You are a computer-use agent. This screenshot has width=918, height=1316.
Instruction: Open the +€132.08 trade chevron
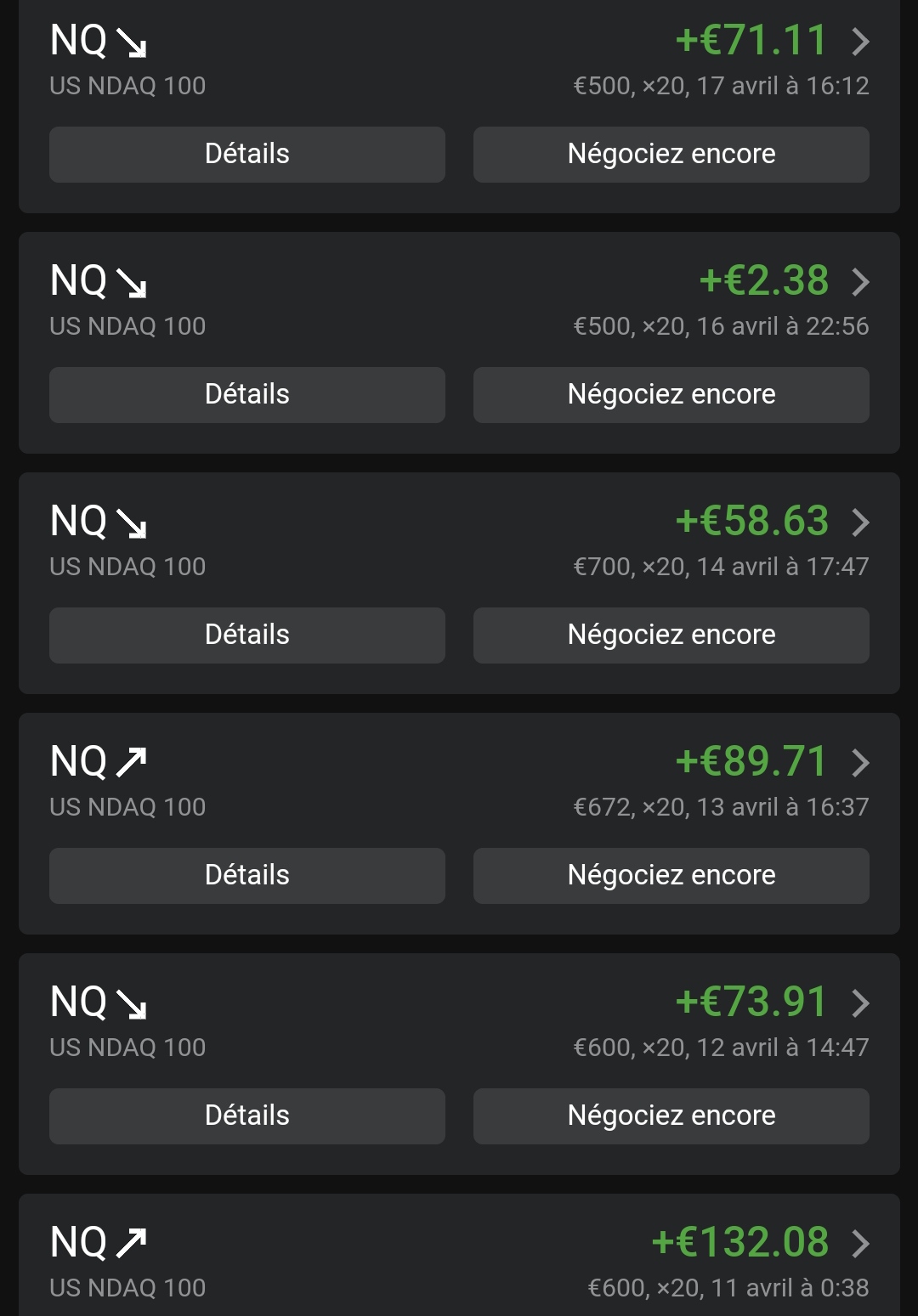coord(860,1243)
